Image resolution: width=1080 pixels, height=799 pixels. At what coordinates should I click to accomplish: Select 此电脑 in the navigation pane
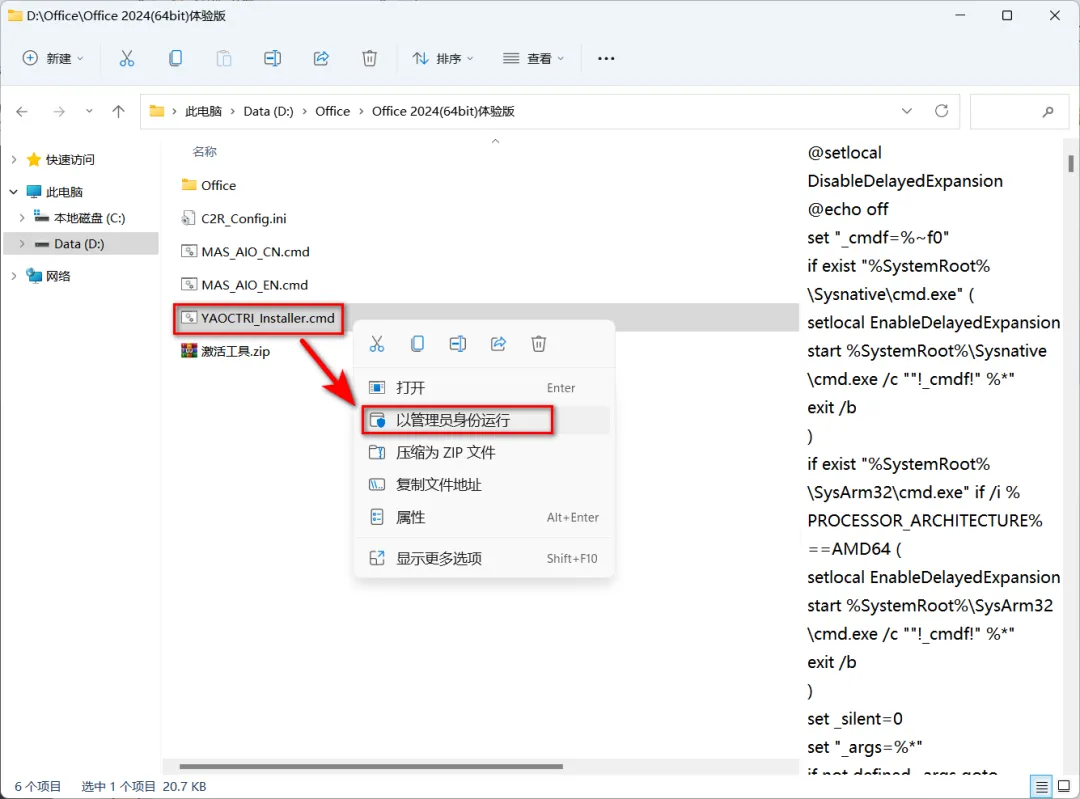coord(64,192)
